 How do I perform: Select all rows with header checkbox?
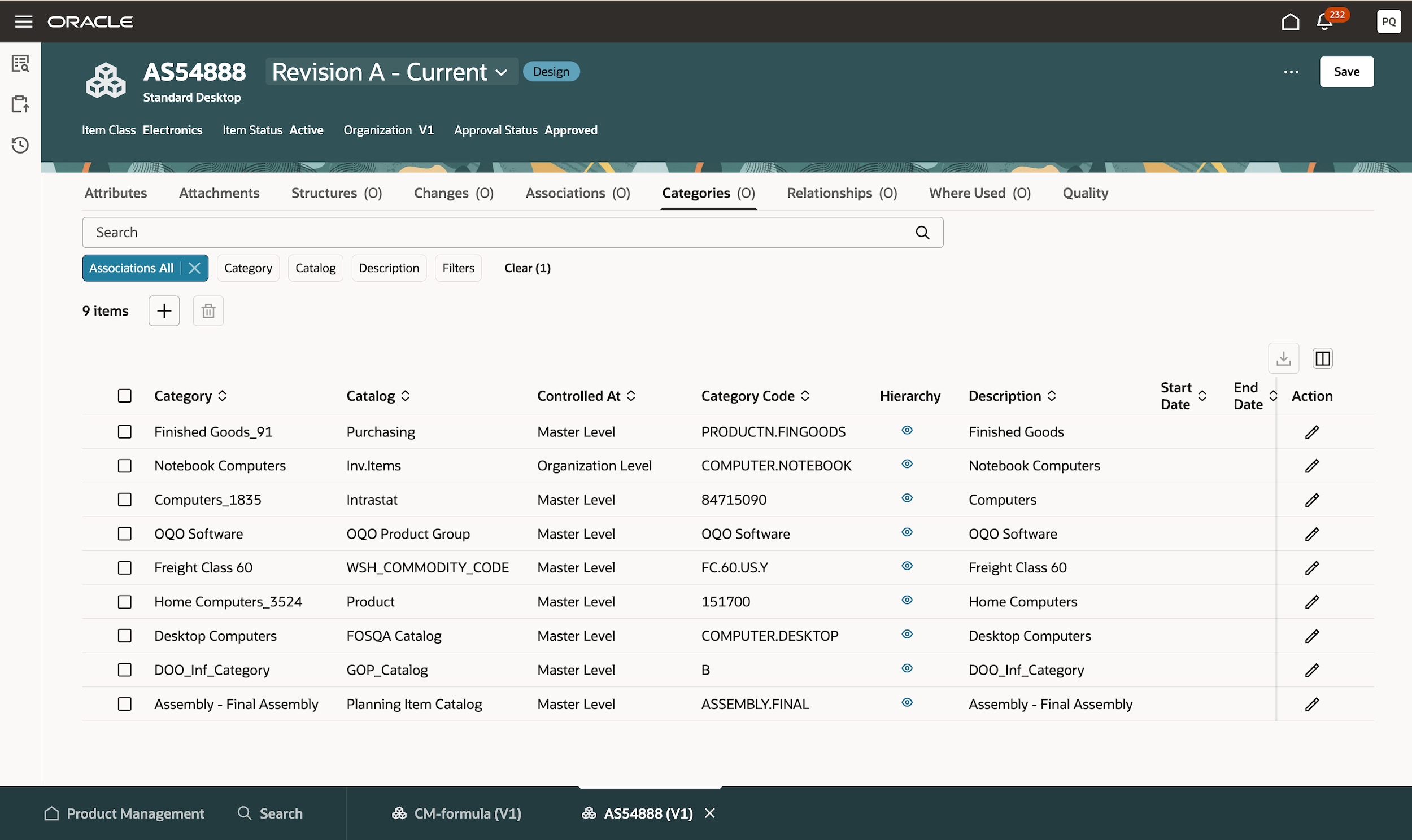pyautogui.click(x=125, y=396)
